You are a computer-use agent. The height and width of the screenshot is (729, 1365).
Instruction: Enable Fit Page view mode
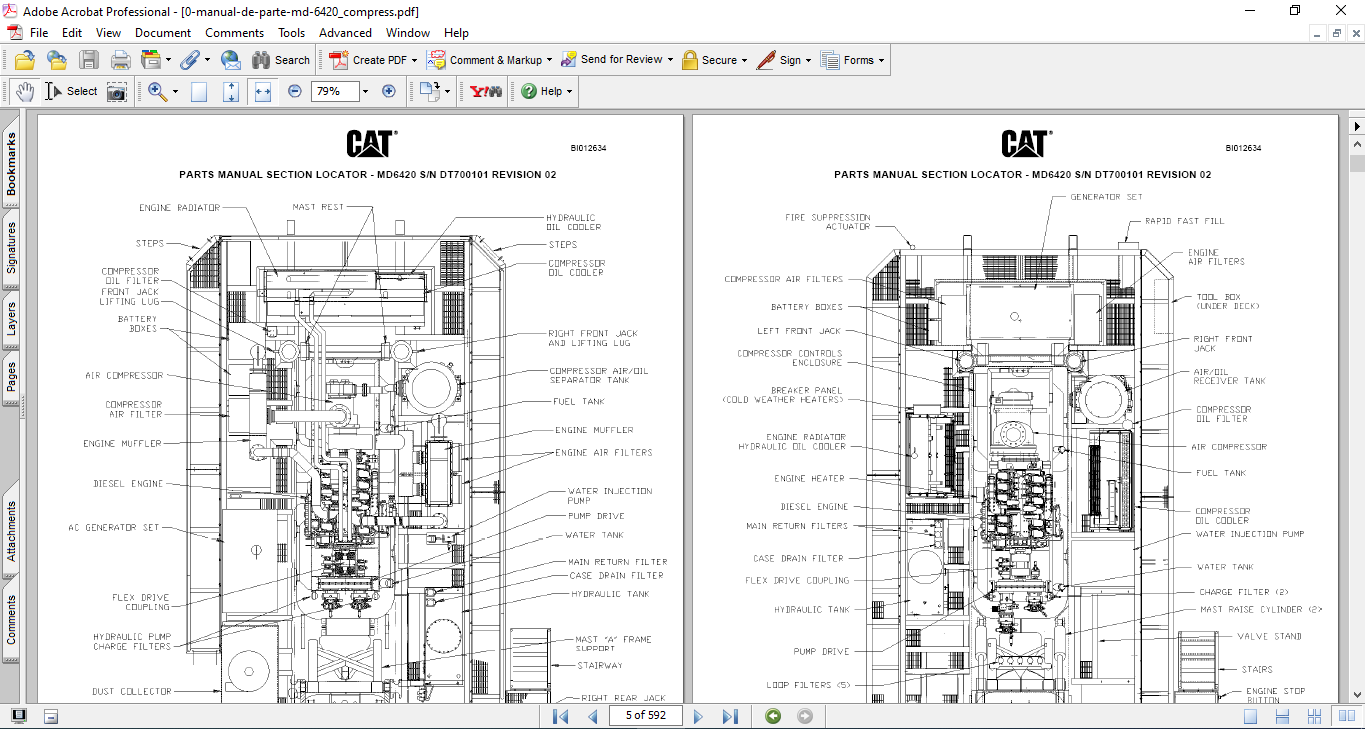point(231,91)
